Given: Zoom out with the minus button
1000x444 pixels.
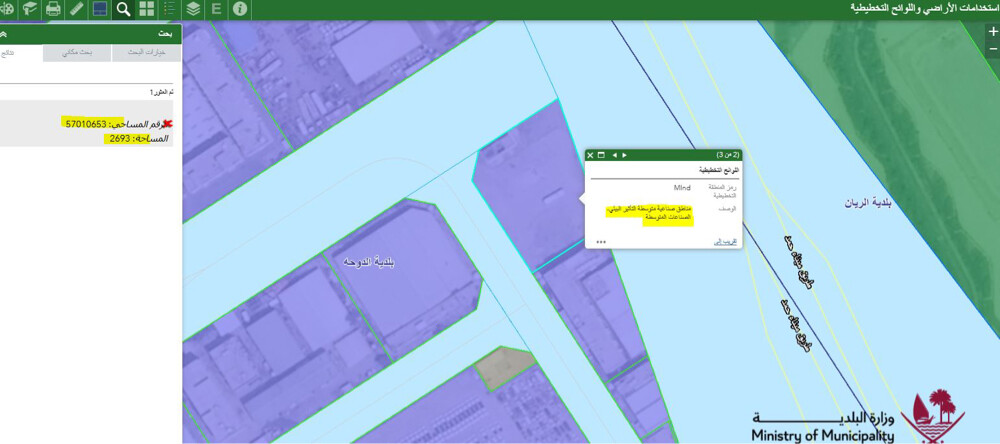Looking at the screenshot, I should coord(992,48).
